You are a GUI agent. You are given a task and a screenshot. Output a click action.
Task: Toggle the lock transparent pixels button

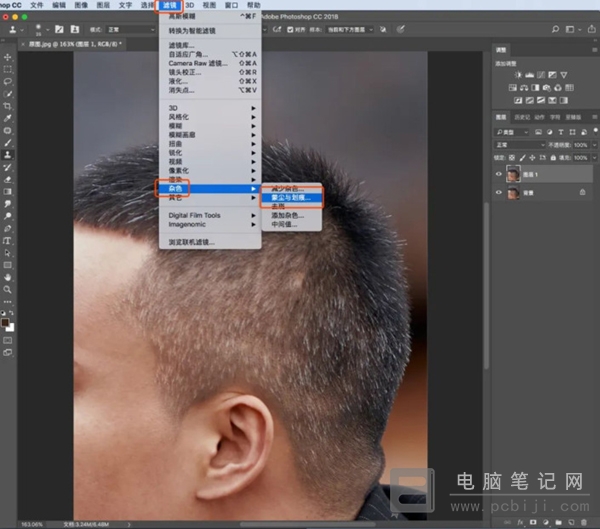tap(512, 158)
